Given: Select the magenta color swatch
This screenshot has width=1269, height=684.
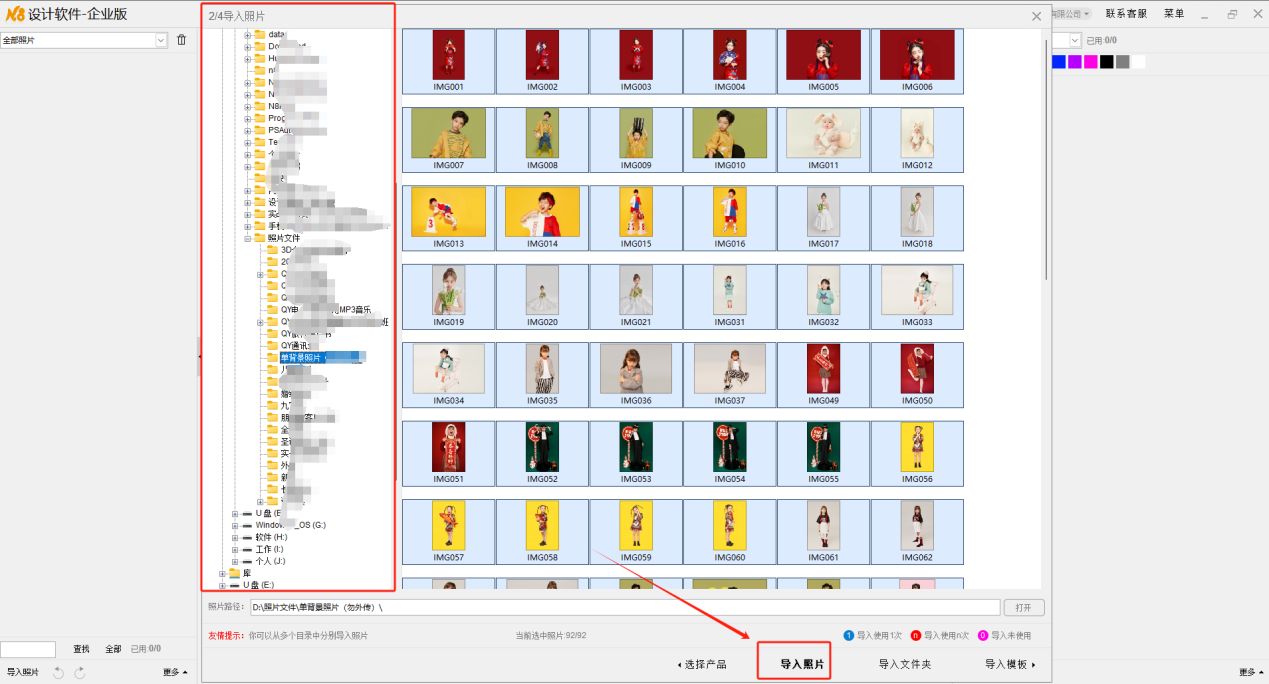Looking at the screenshot, I should [x=1091, y=62].
